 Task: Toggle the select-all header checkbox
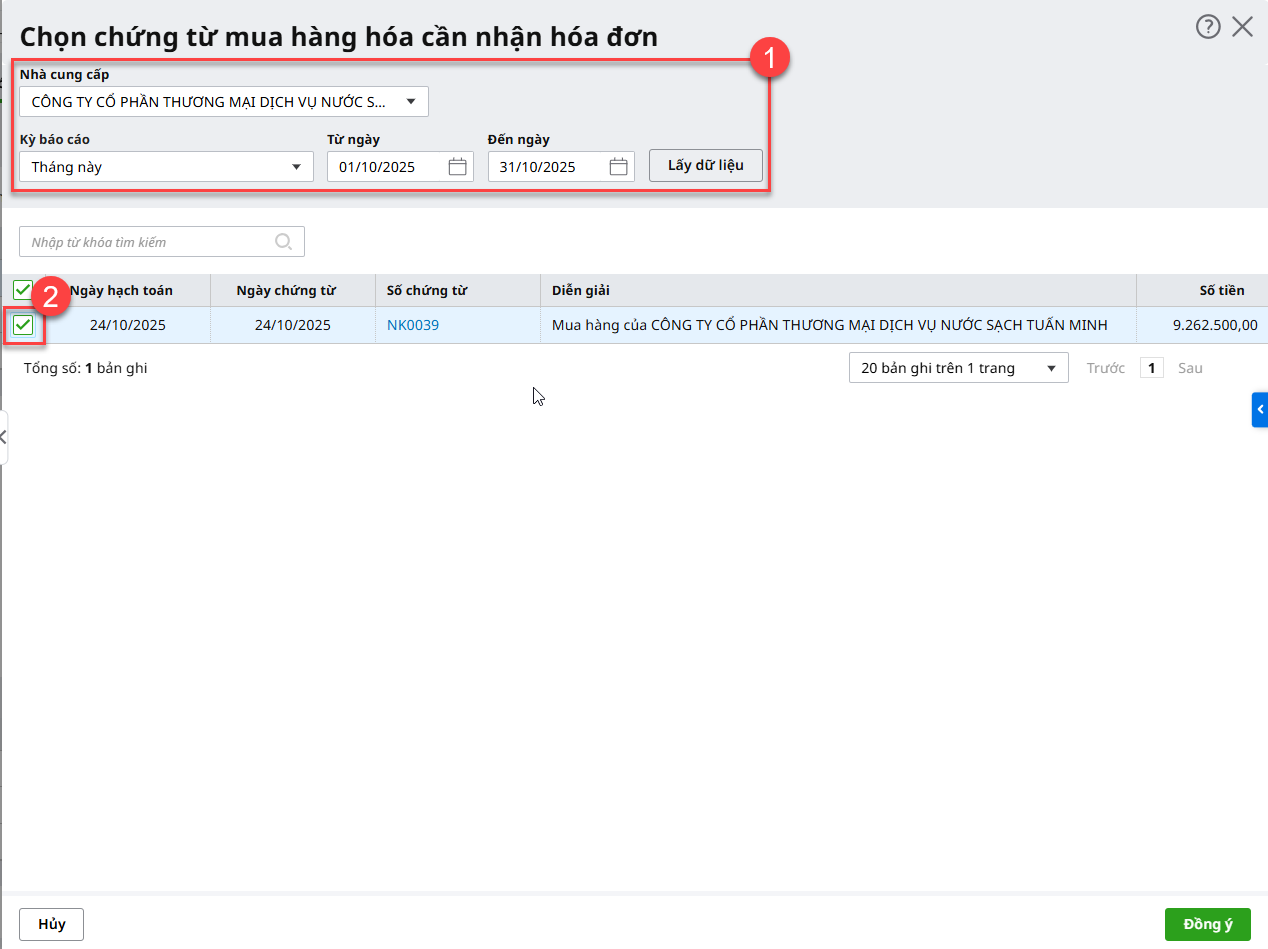coord(23,290)
